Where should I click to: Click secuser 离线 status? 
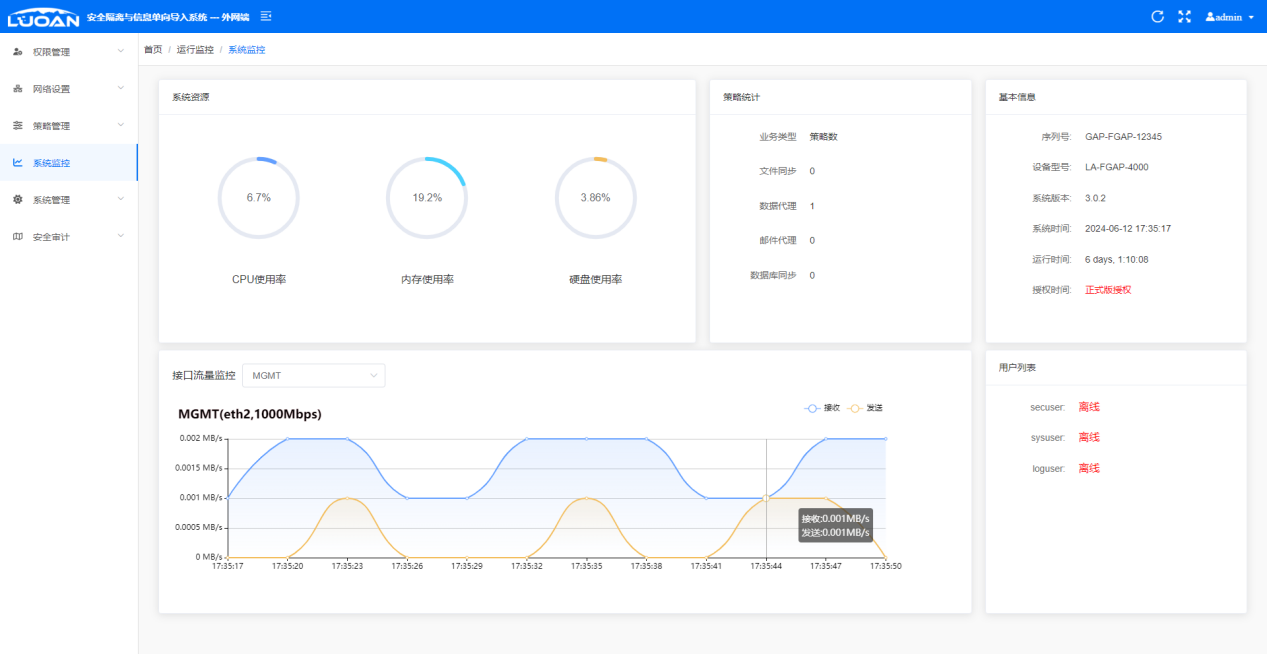coord(1089,407)
